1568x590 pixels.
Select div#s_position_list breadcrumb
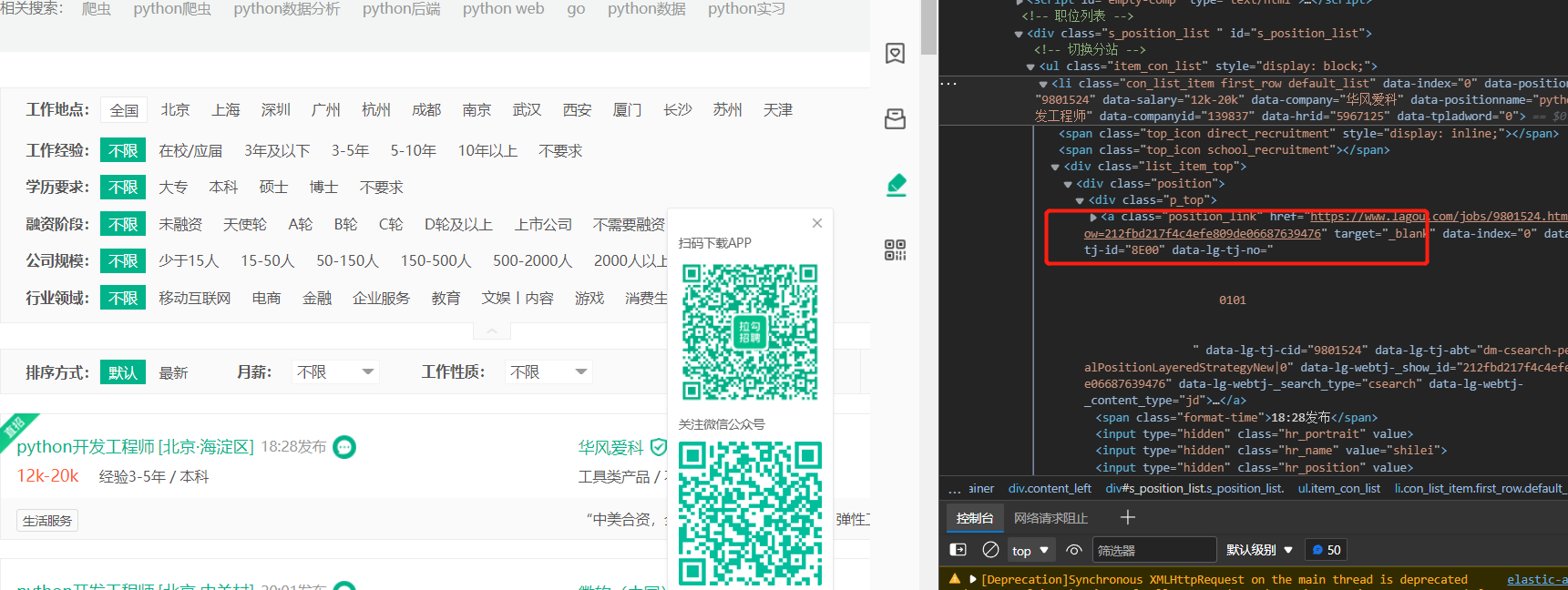(x=1194, y=489)
